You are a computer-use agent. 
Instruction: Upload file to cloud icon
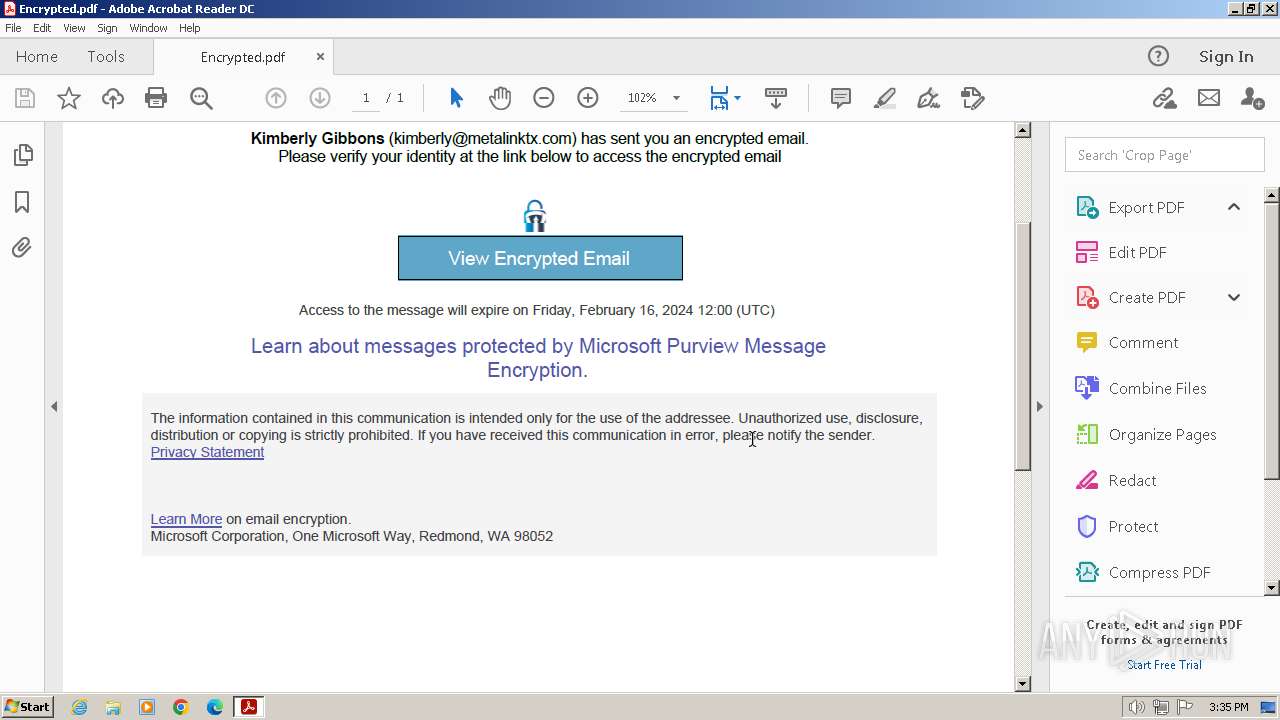[x=113, y=98]
